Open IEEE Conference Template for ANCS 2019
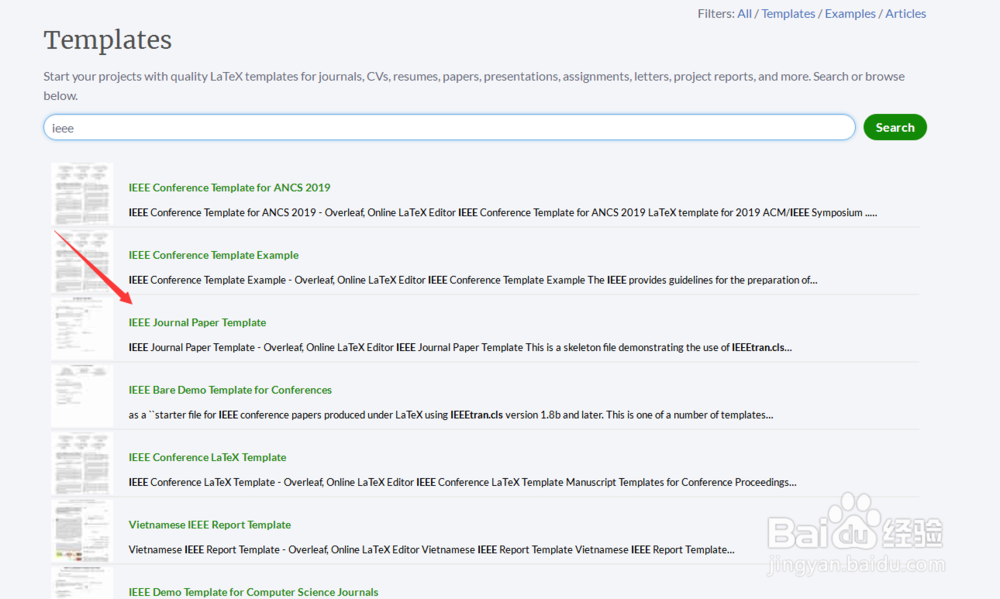Viewport: 1000px width, 599px height. 229,188
